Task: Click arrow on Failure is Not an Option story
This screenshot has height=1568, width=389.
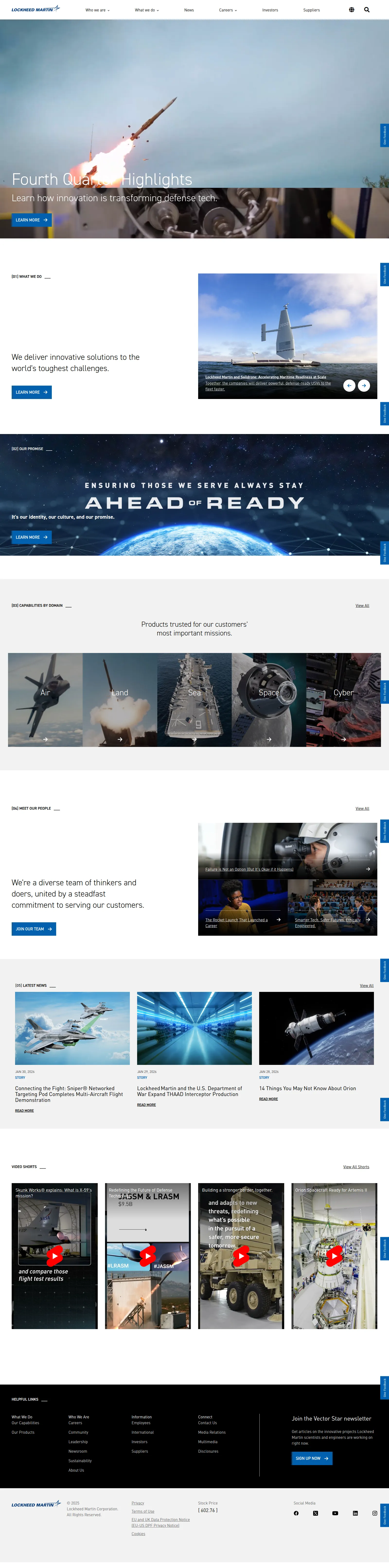Action: (368, 869)
